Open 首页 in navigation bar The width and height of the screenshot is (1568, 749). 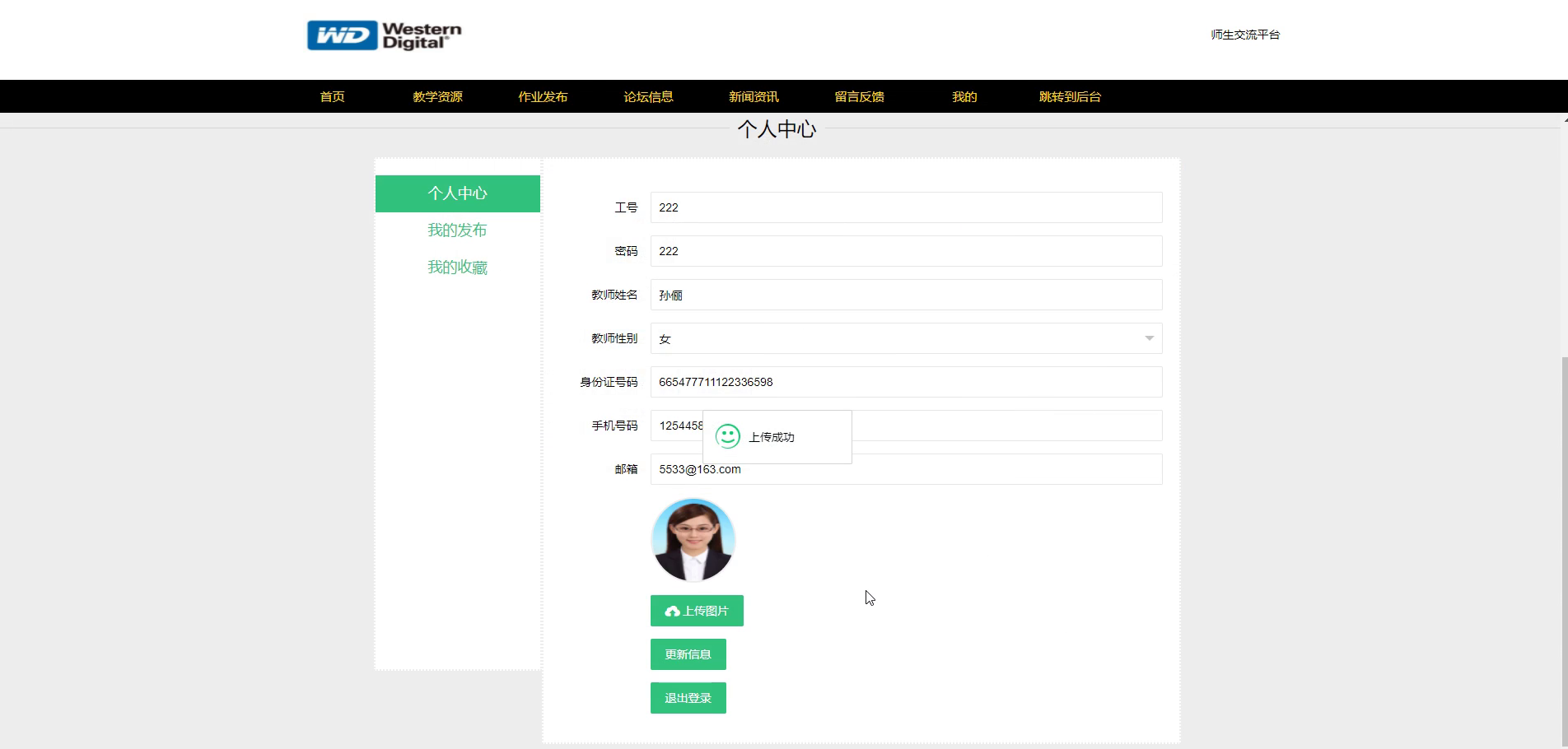(x=332, y=96)
